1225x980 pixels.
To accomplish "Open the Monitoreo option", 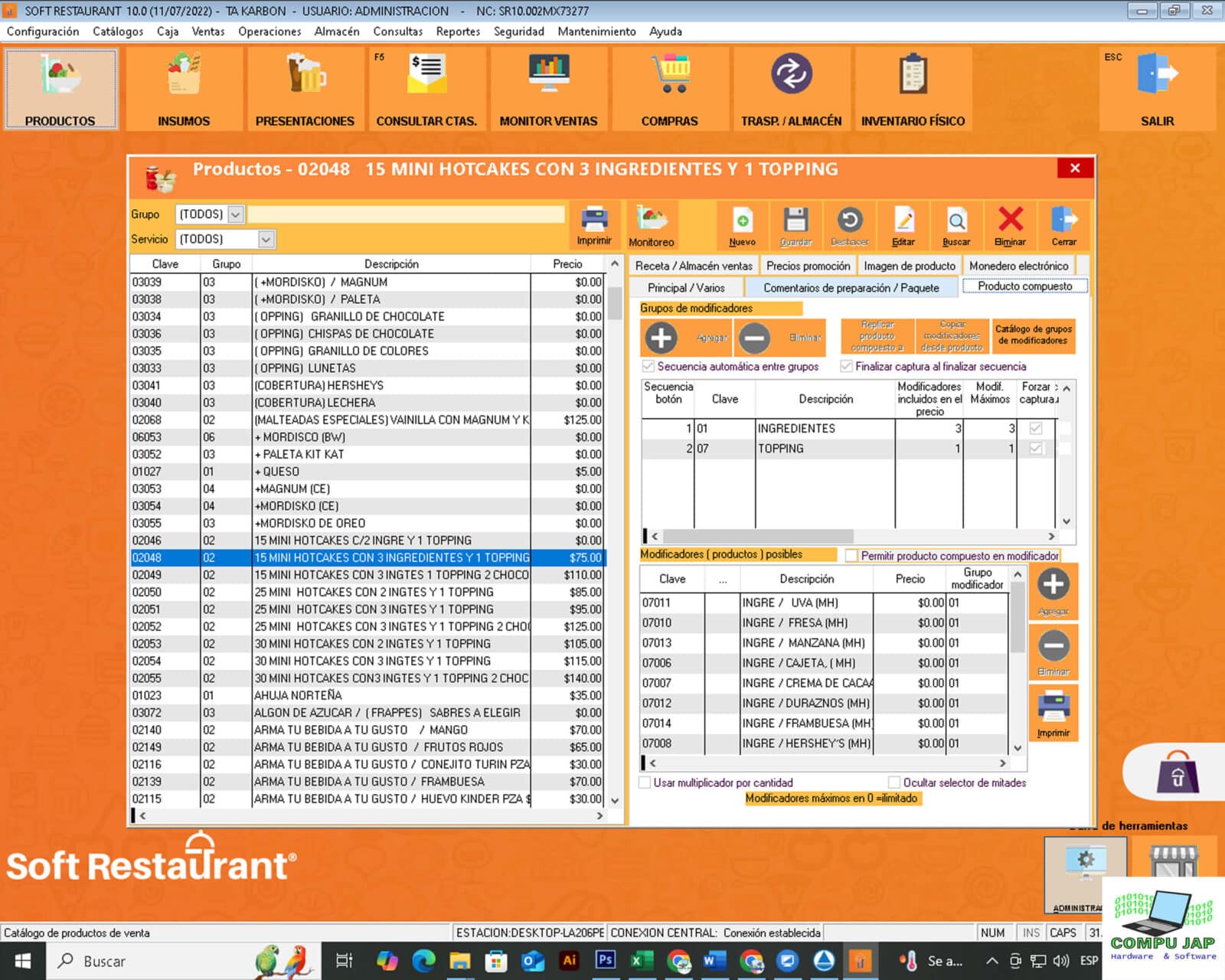I will click(x=652, y=225).
